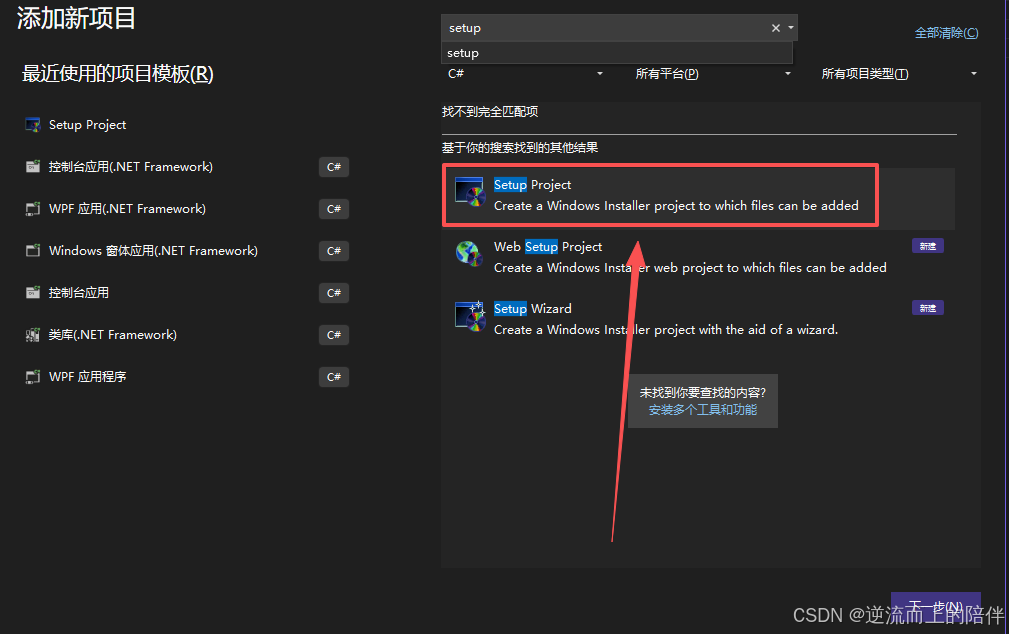
Task: Select recent template 类库(.NET Framework)
Action: 187,335
